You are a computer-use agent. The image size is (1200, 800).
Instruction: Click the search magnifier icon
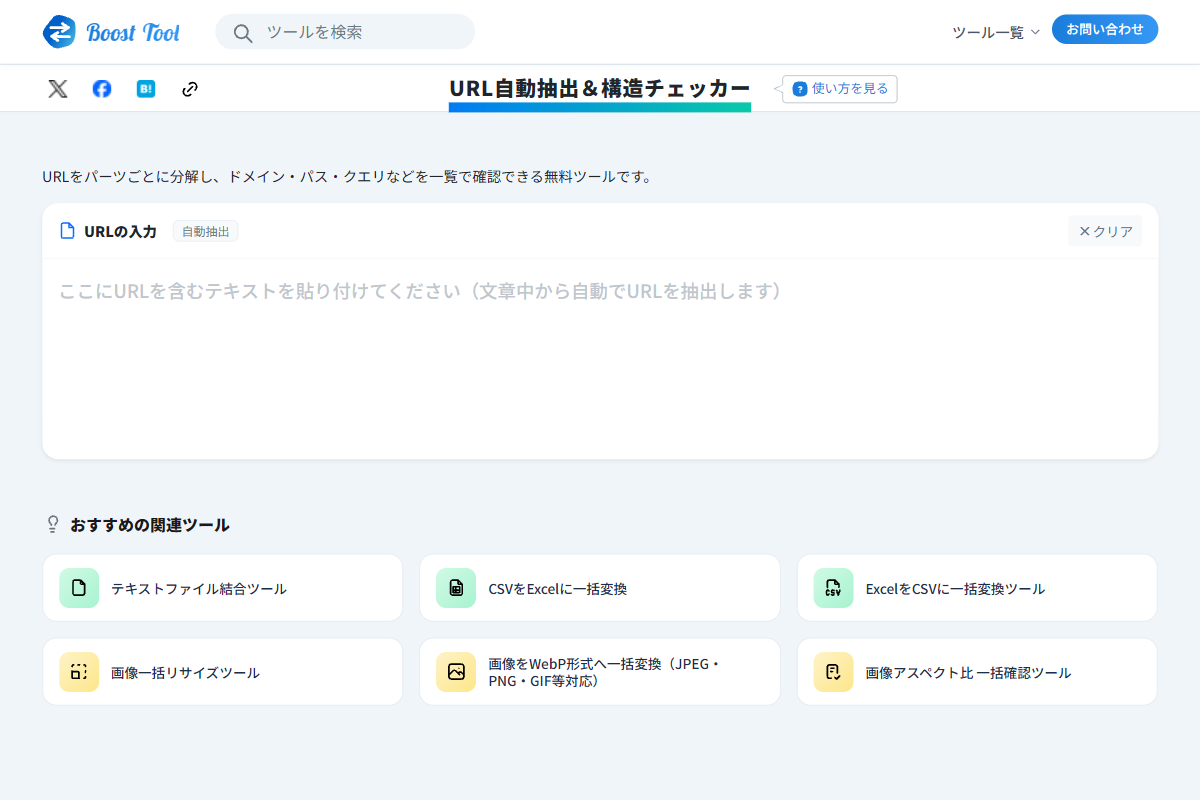pos(242,33)
